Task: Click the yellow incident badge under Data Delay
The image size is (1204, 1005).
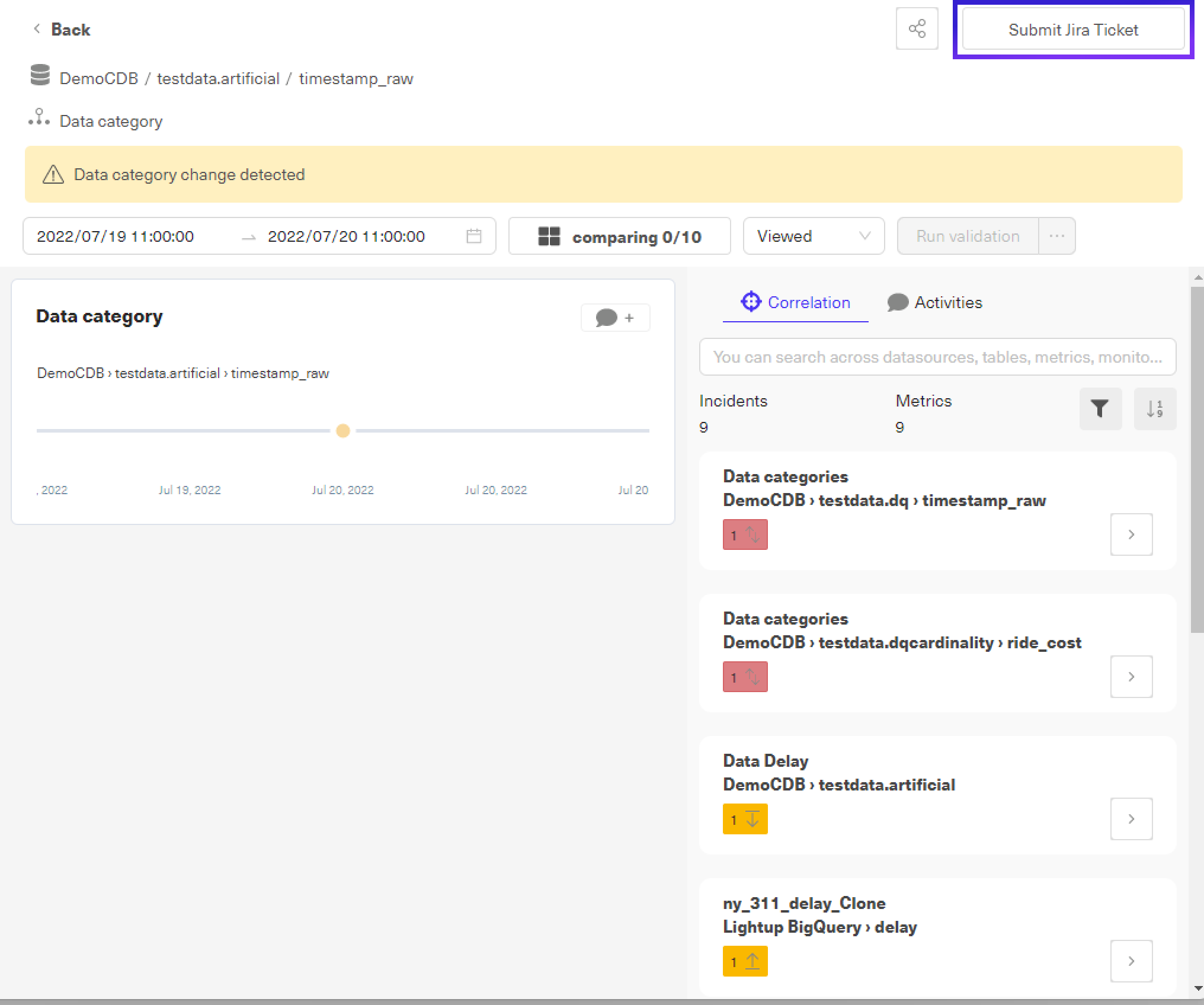Action: coord(745,819)
